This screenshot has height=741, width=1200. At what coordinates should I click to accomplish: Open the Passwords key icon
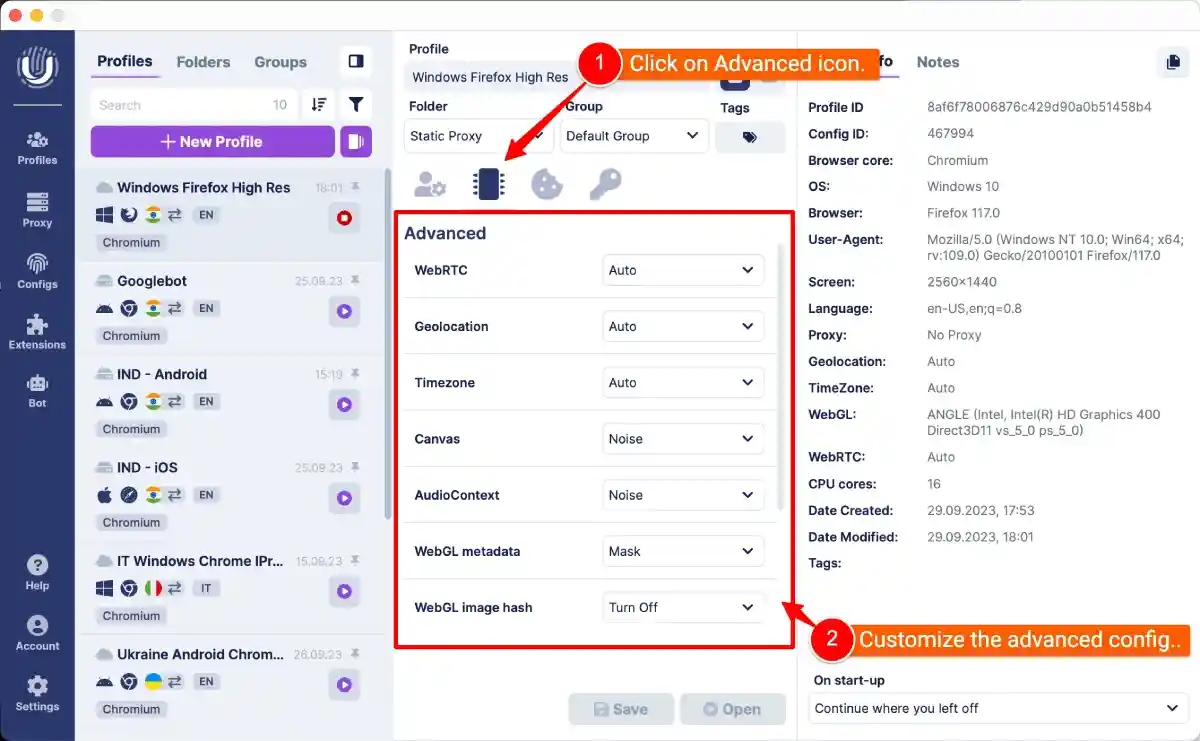(x=602, y=184)
